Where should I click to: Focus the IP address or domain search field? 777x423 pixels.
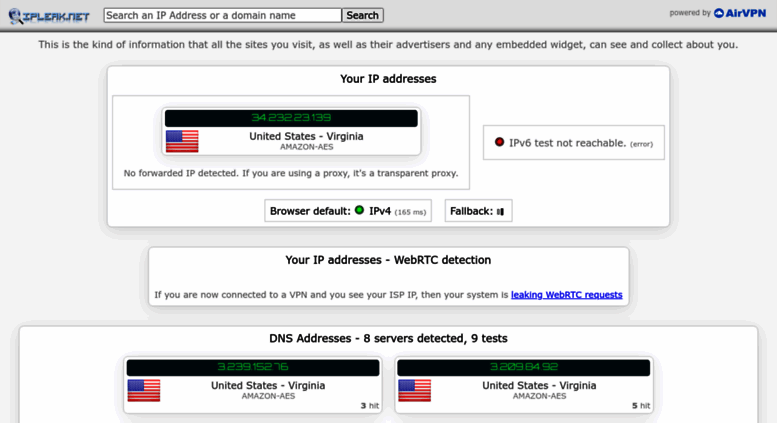point(222,15)
